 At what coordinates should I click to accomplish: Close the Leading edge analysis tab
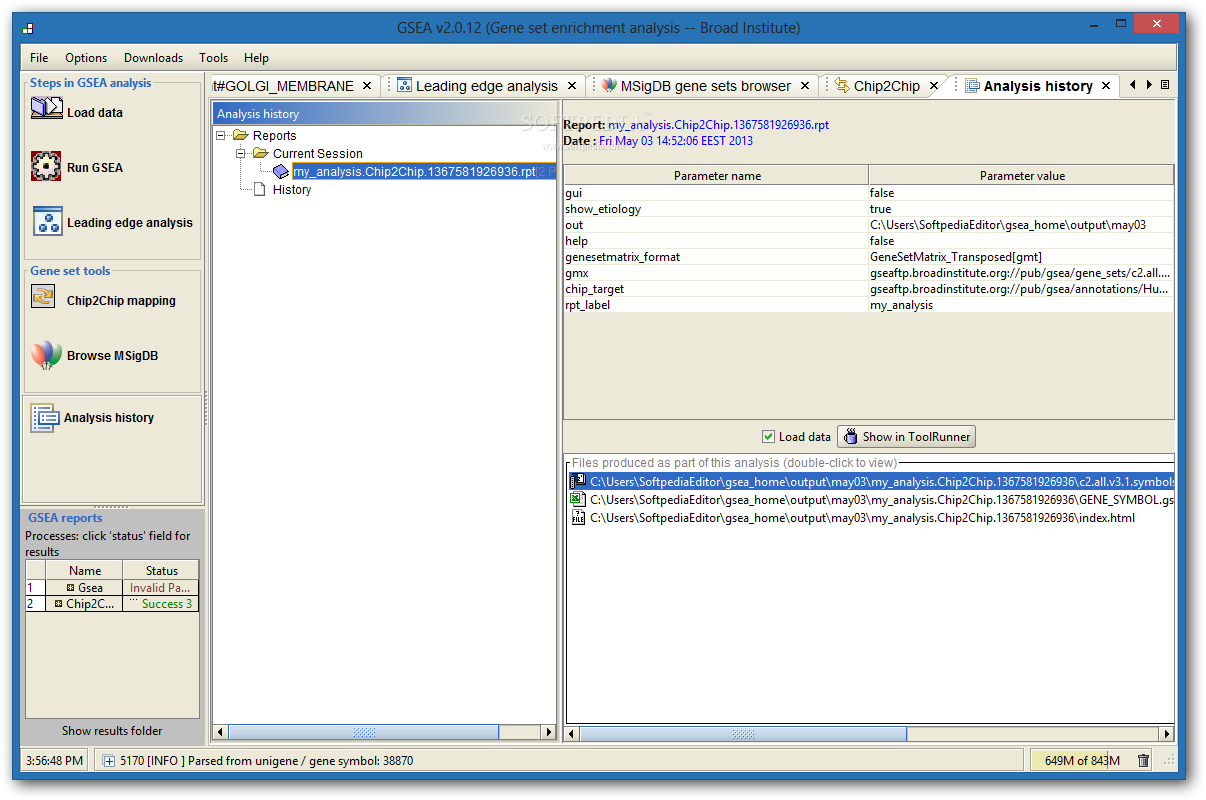(x=572, y=86)
